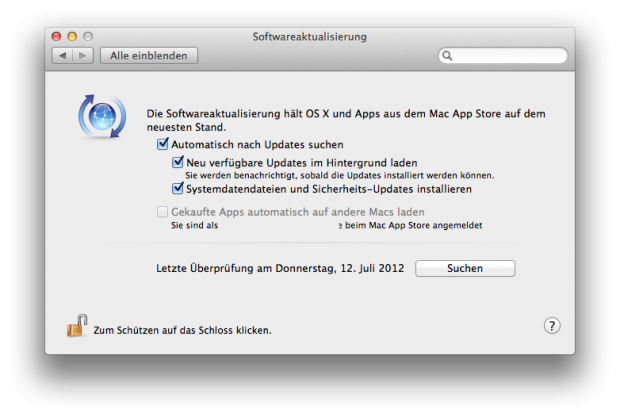Click the 'Softwareaktualisierung' window title
620x417 pixels.
coord(310,37)
